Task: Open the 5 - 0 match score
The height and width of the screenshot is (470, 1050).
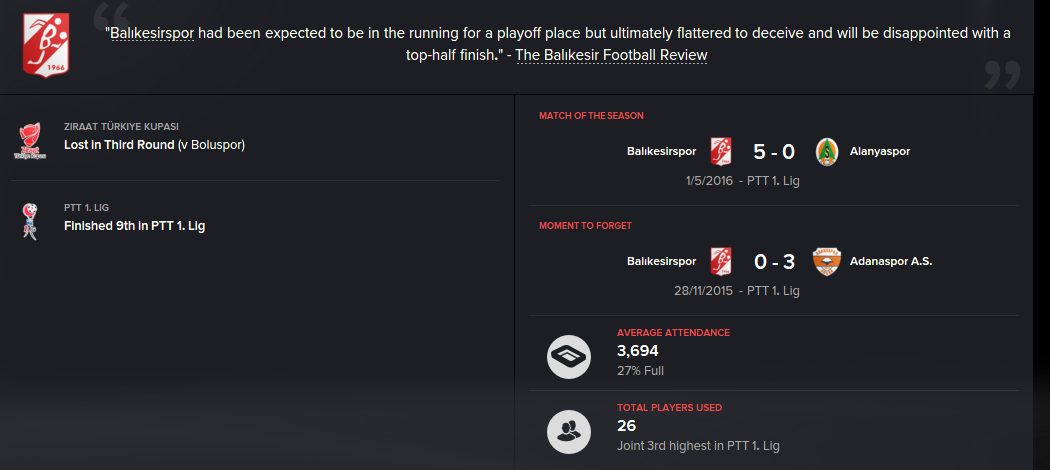Action: (x=773, y=152)
